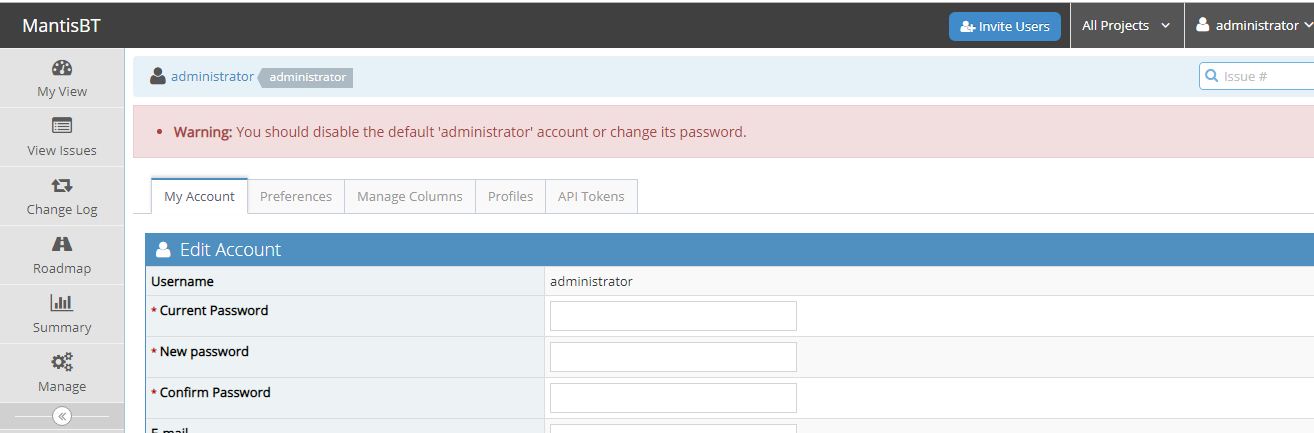This screenshot has height=433, width=1314.
Task: Click the Invite Users button
Action: [1005, 26]
